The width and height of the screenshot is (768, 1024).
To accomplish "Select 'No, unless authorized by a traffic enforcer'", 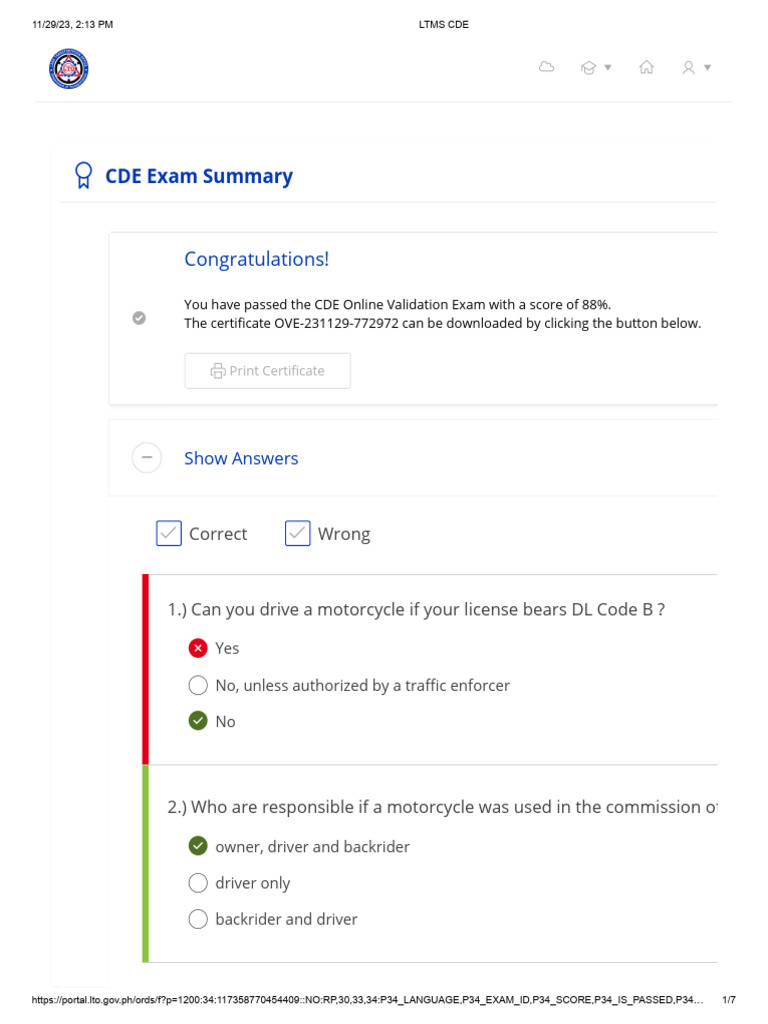I will coord(198,685).
